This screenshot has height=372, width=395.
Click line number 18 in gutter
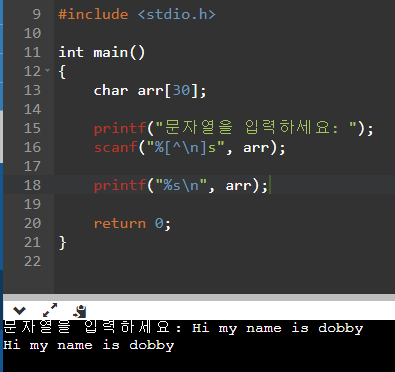tap(32, 185)
